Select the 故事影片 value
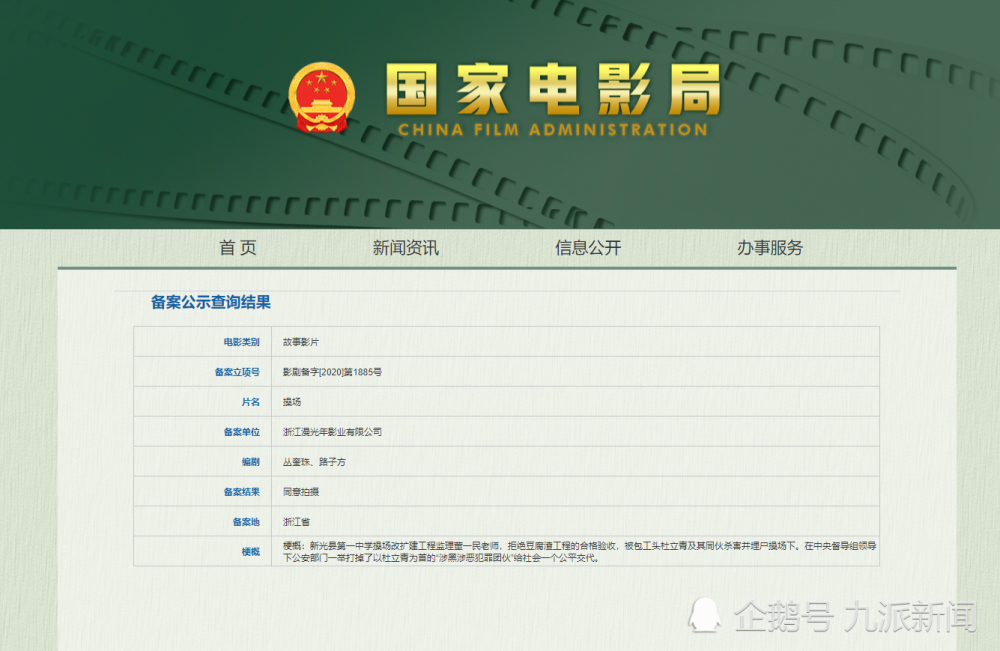Viewport: 1000px width, 651px height. (x=301, y=342)
